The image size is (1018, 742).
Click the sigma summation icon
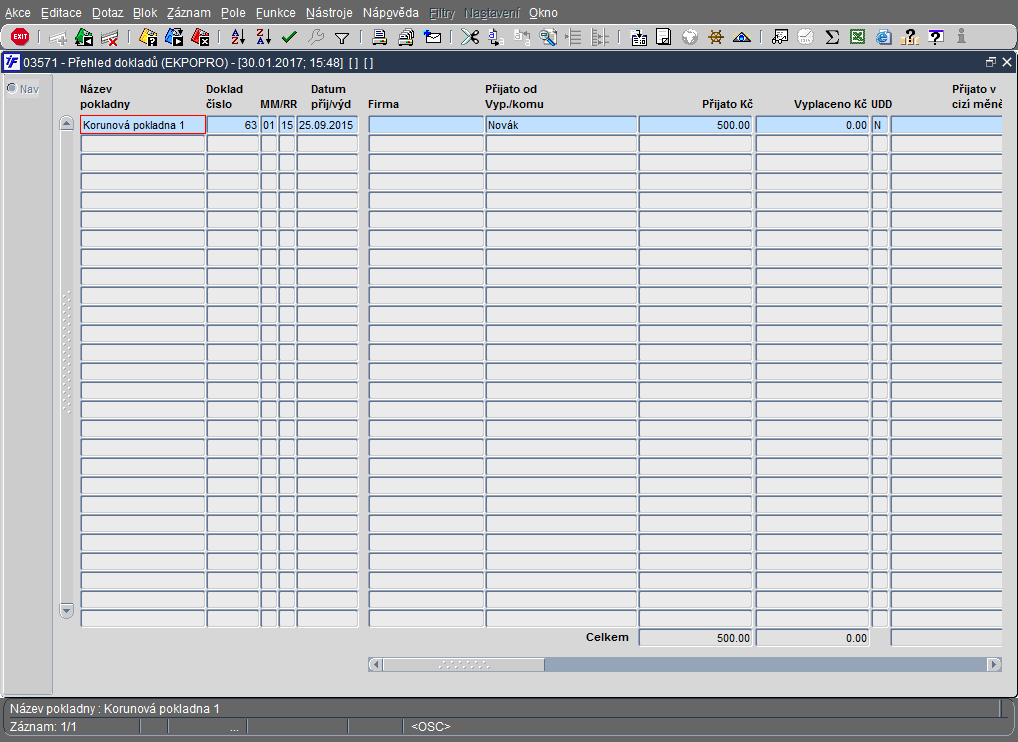(x=832, y=38)
